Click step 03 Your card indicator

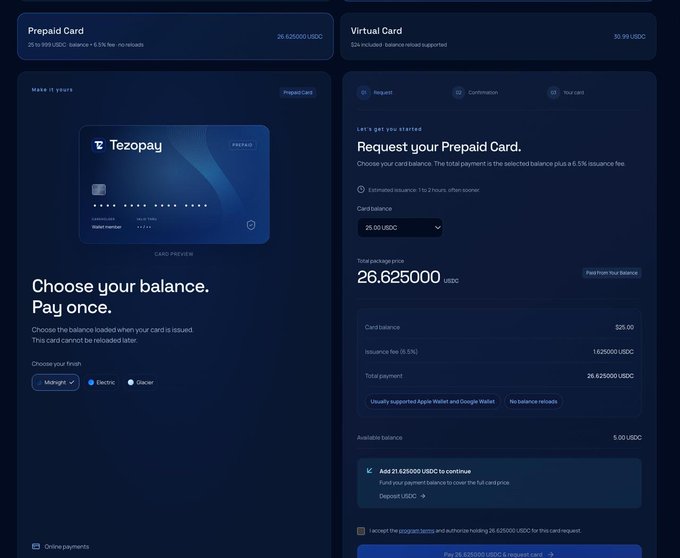click(x=566, y=92)
